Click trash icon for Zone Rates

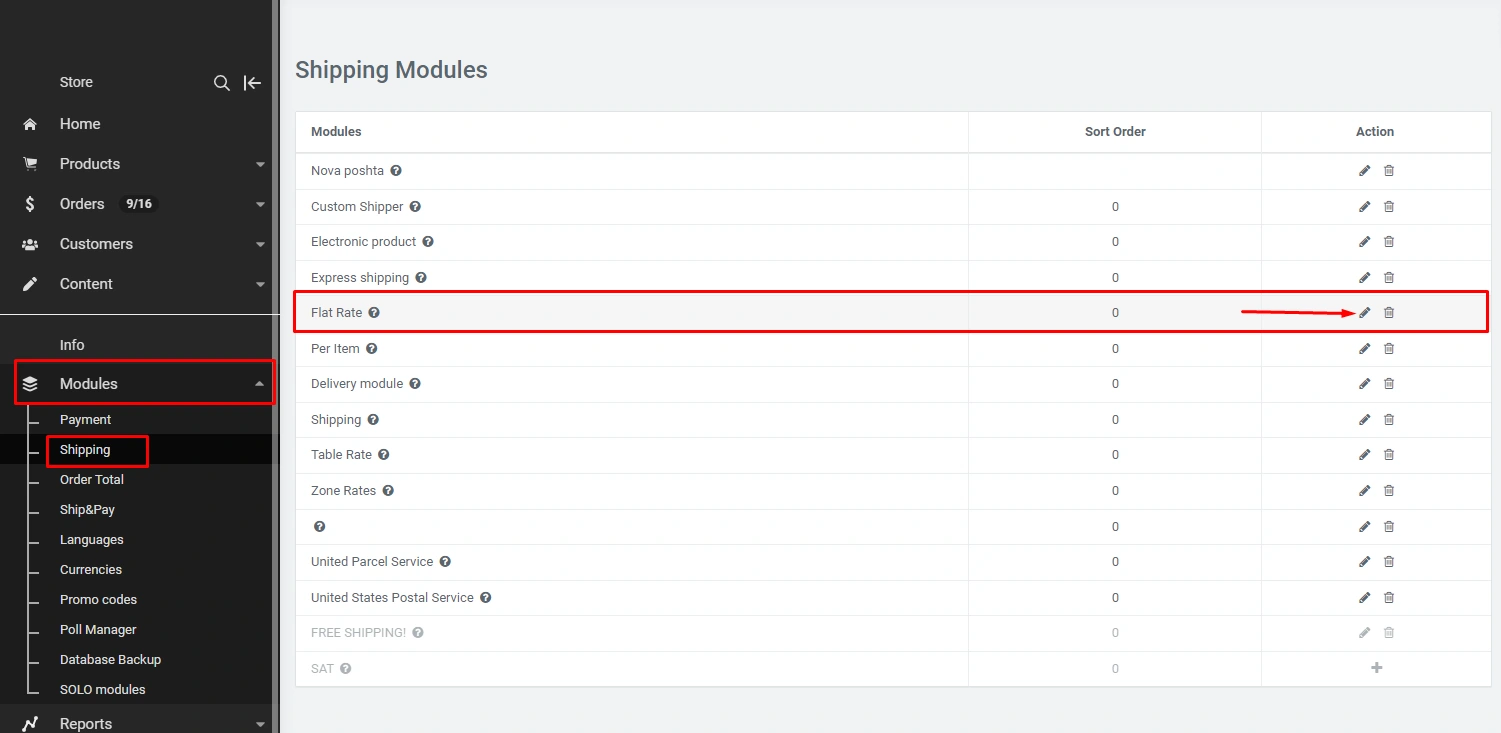(1389, 491)
